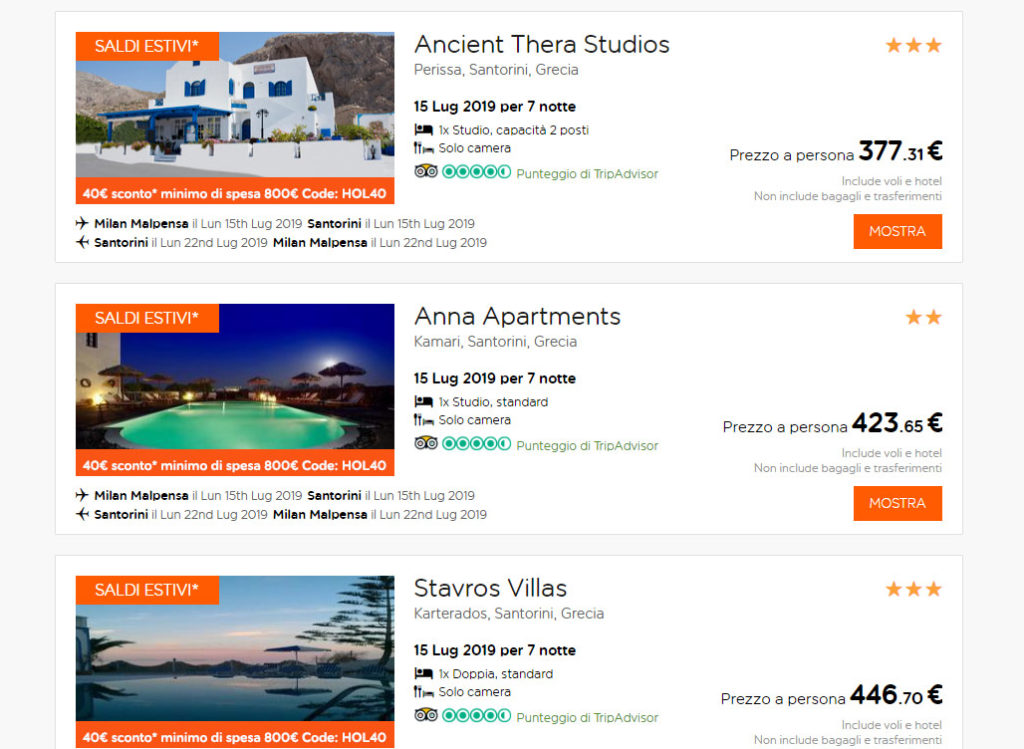
Task: Click the TripAdvisor owl icon for Anna Apartments
Action: [426, 444]
